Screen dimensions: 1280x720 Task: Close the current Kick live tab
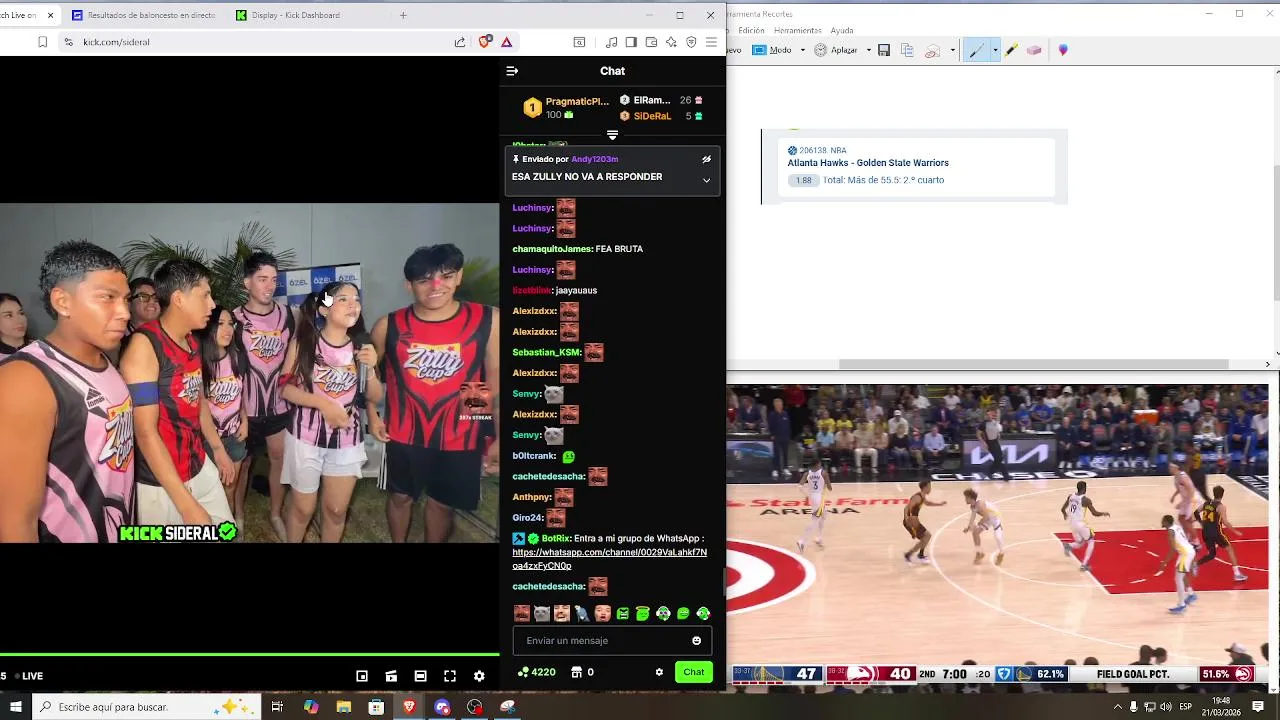click(50, 15)
